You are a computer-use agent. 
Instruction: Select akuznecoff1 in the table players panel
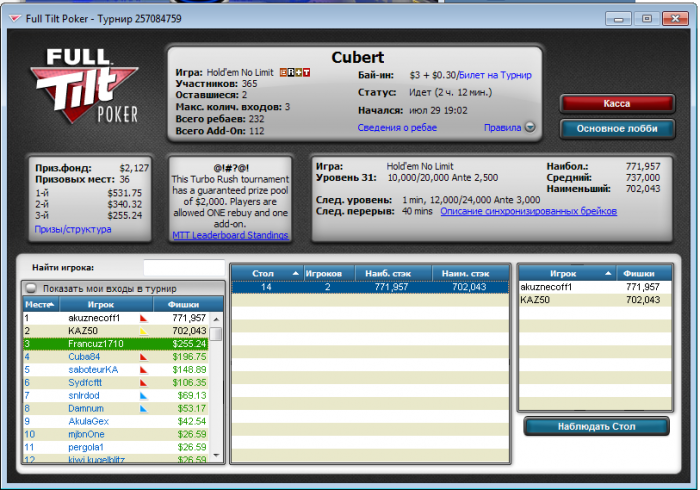pyautogui.click(x=595, y=287)
